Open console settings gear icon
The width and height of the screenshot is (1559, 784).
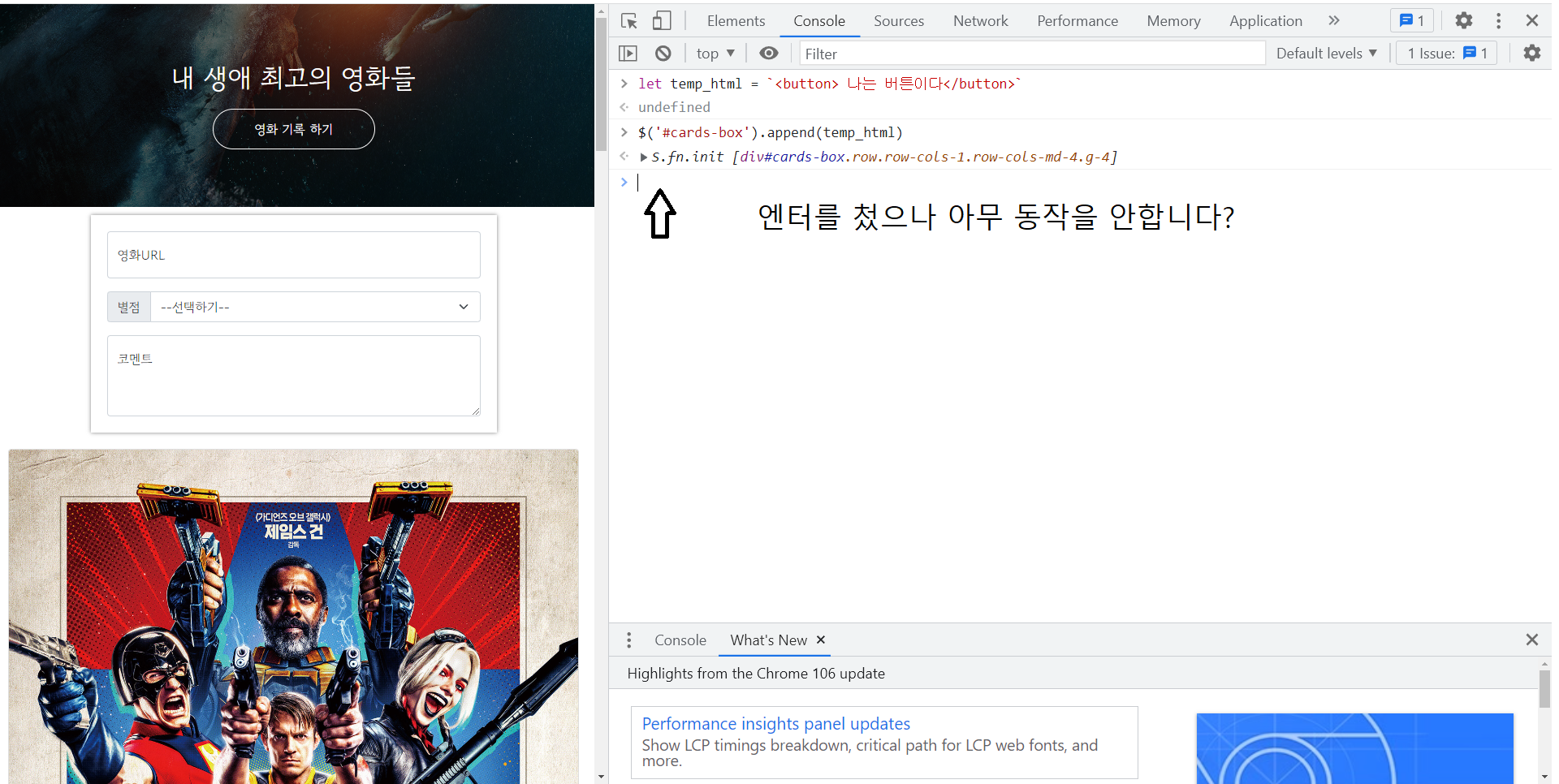click(x=1531, y=54)
